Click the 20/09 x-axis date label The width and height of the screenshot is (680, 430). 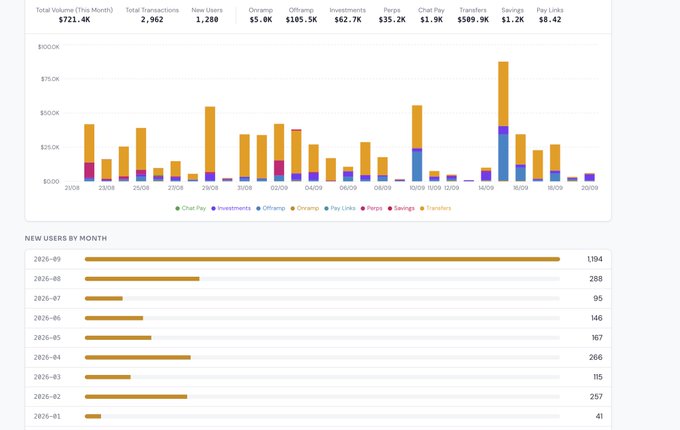coord(589,188)
